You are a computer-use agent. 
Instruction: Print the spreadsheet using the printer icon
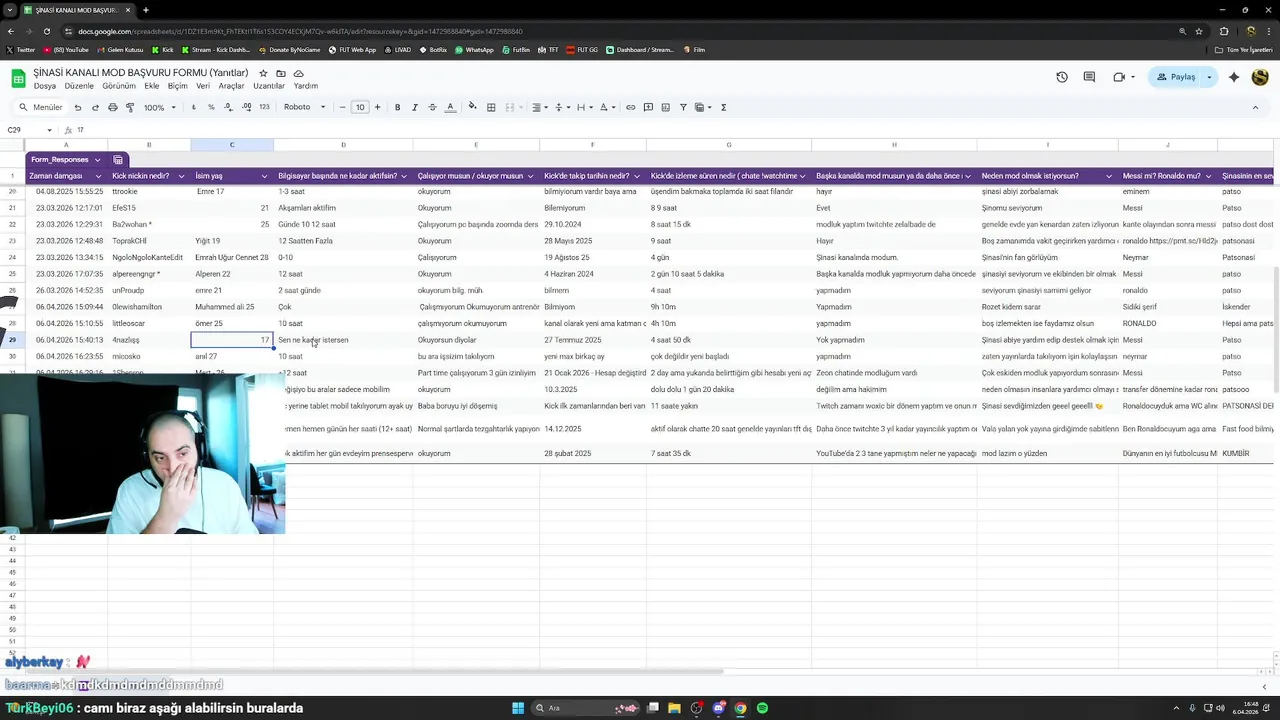[113, 107]
